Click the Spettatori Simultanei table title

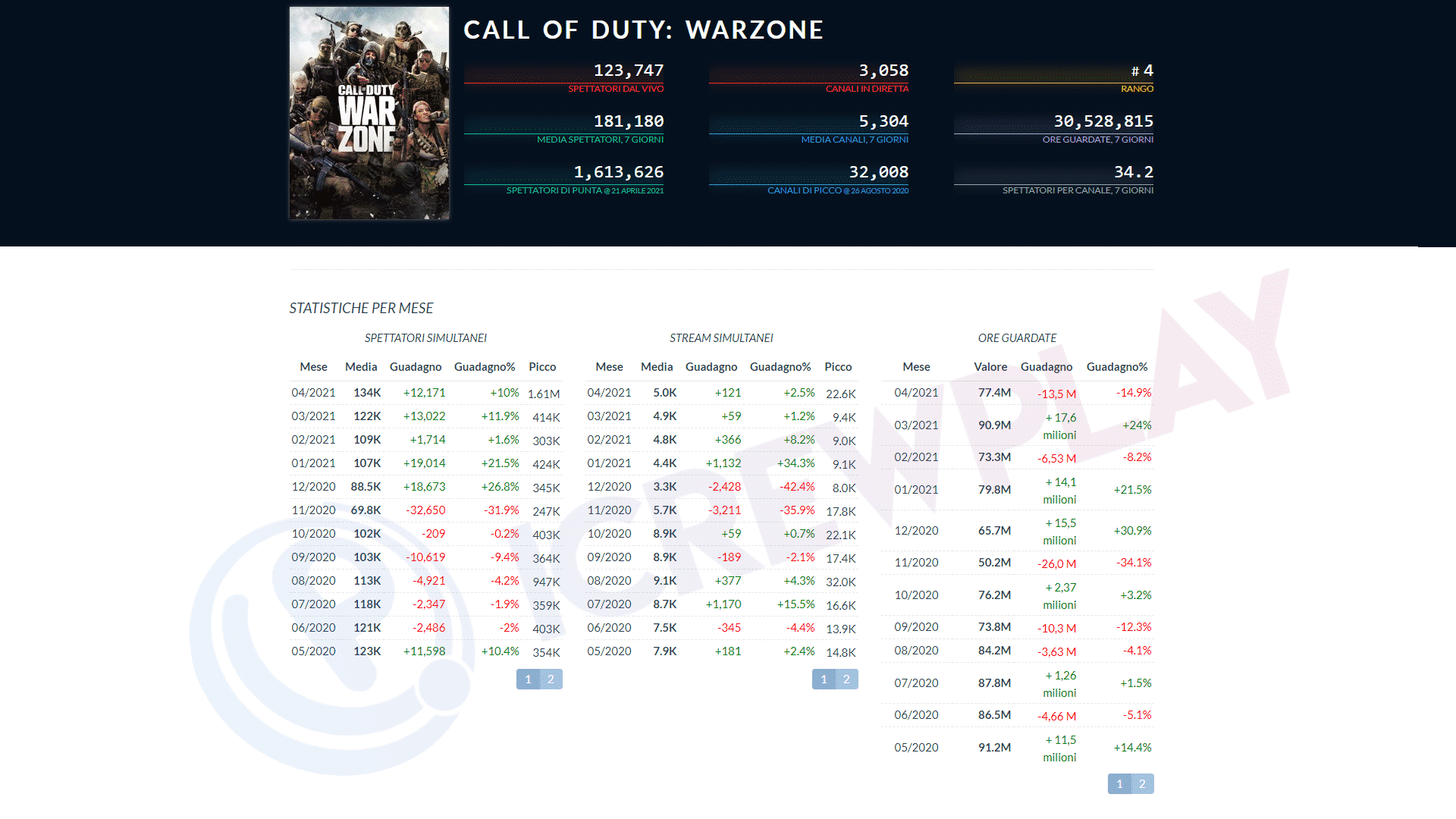click(x=425, y=338)
